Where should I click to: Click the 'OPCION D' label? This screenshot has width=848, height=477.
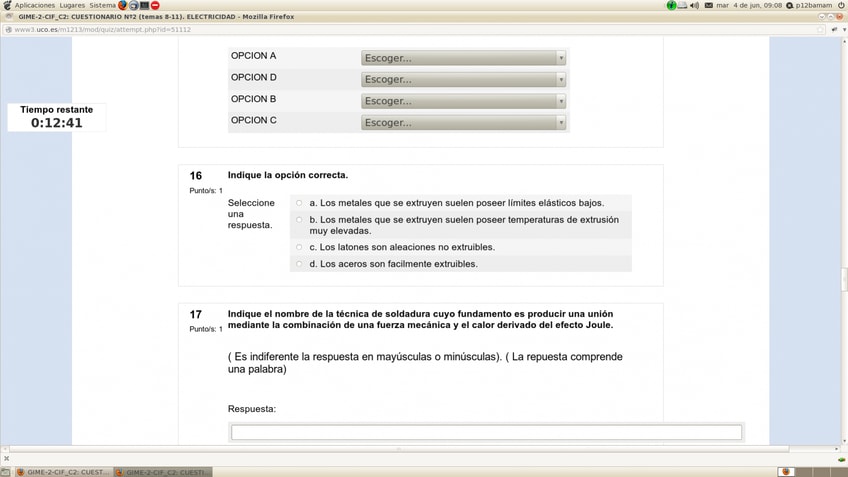tap(254, 77)
